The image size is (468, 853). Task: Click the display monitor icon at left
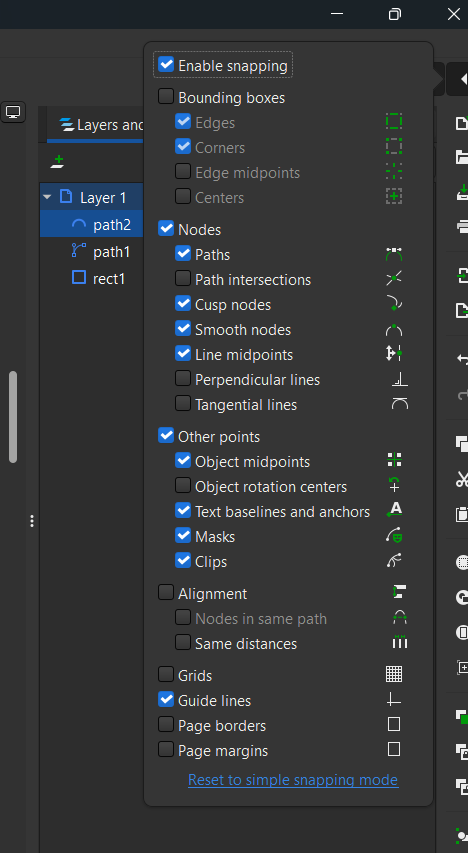(x=13, y=112)
